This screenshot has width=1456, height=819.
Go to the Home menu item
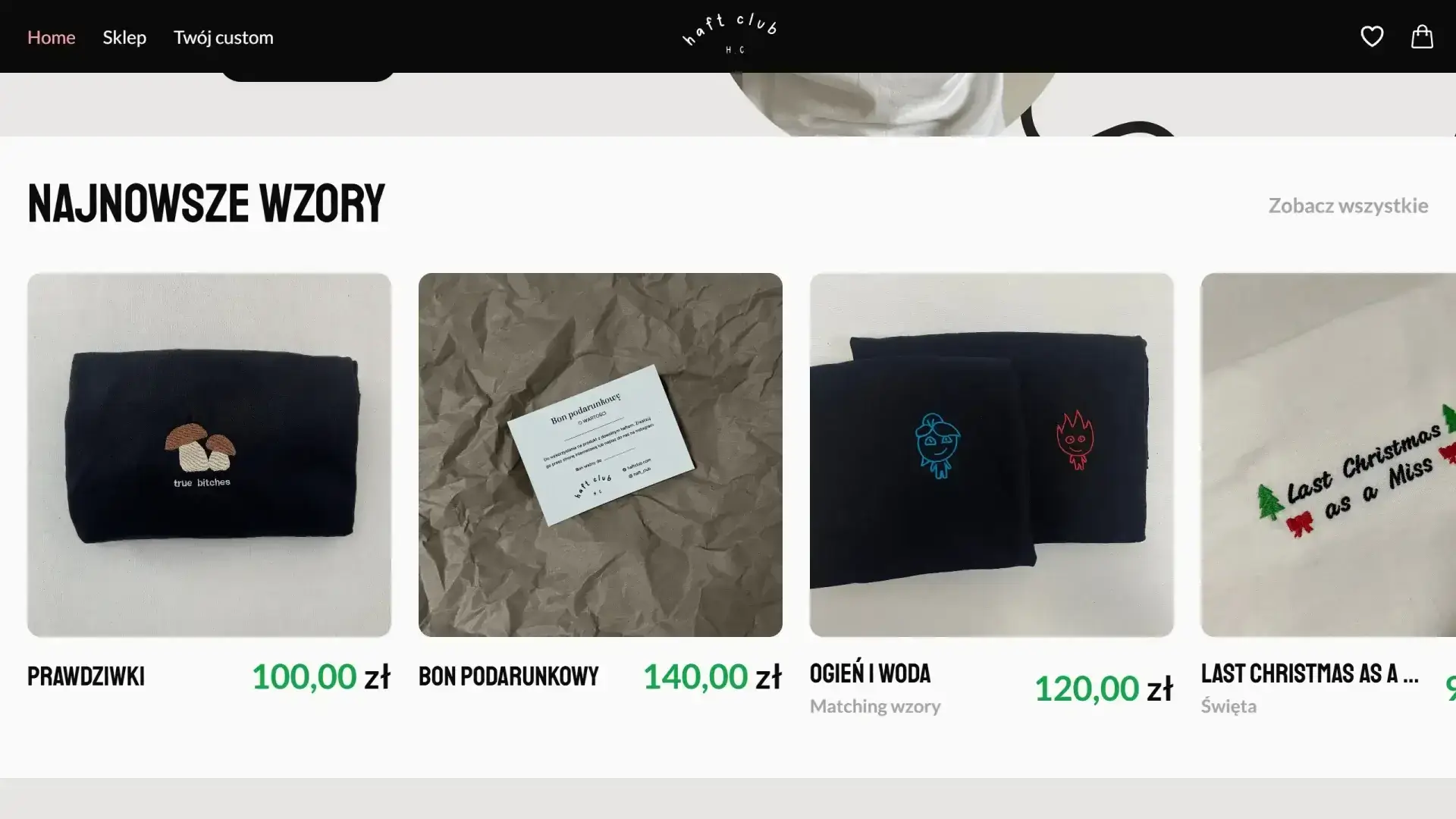click(52, 36)
